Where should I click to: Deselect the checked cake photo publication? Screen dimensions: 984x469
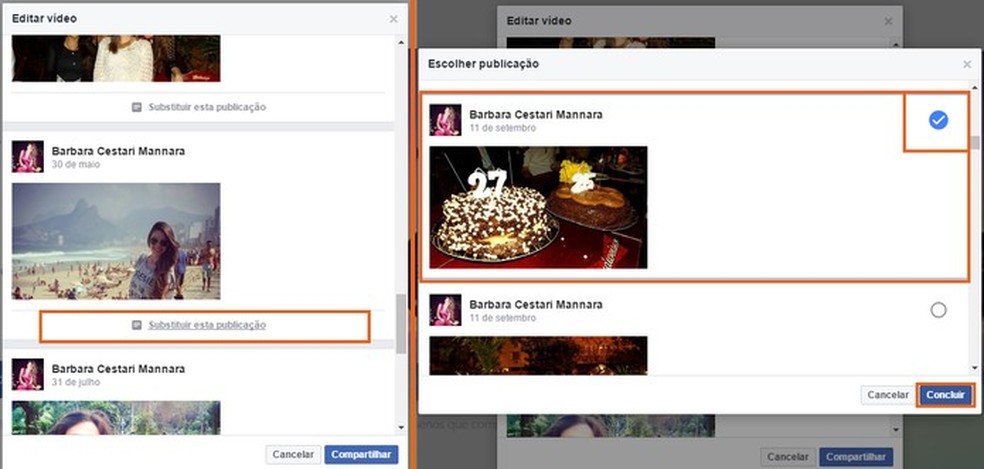[x=938, y=120]
